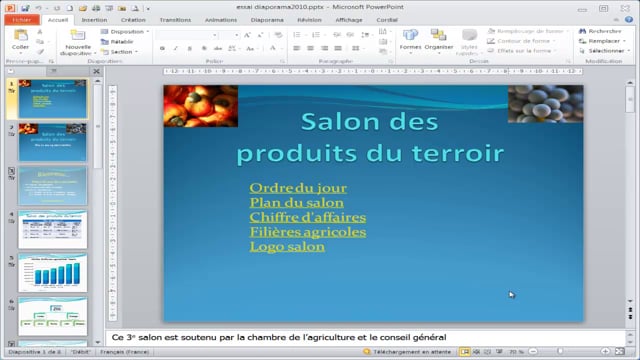This screenshot has height=360, width=640.
Task: Click the notes text below the slide
Action: point(279,338)
